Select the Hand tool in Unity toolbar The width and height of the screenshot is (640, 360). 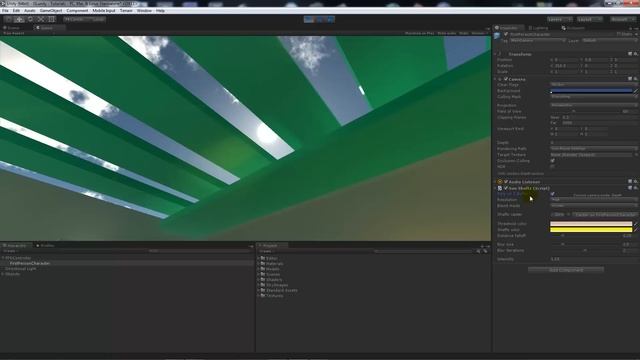pos(9,19)
